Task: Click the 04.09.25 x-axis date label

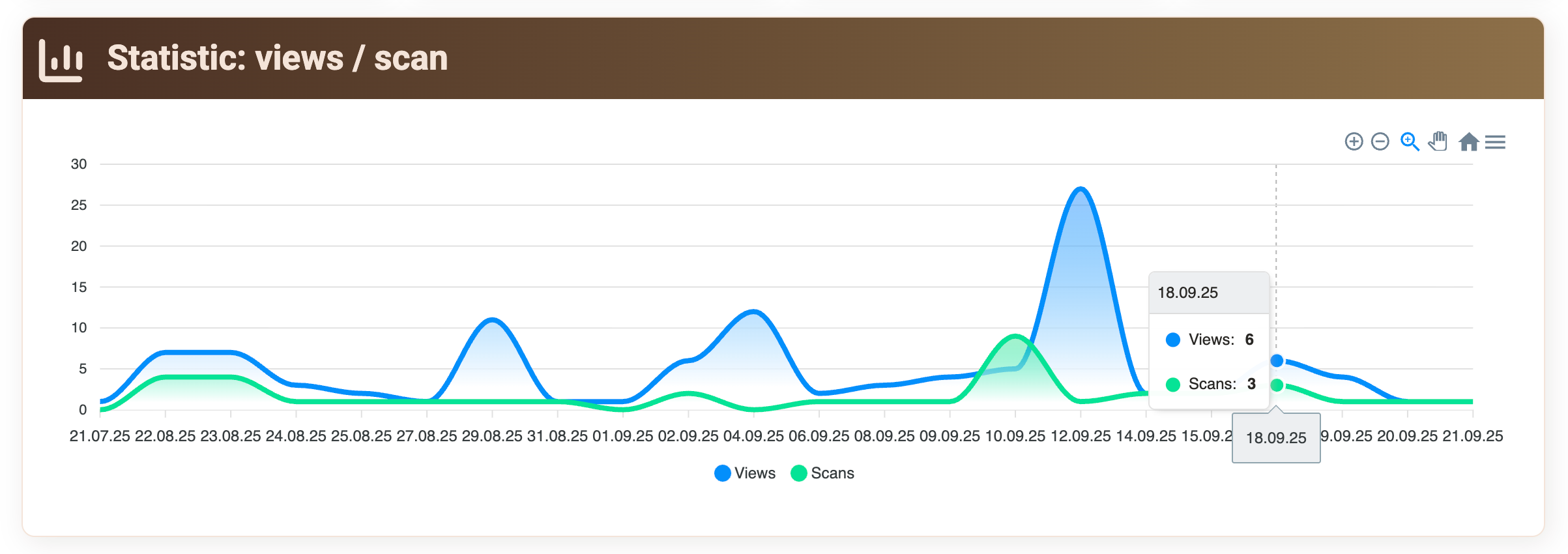Action: pos(753,436)
